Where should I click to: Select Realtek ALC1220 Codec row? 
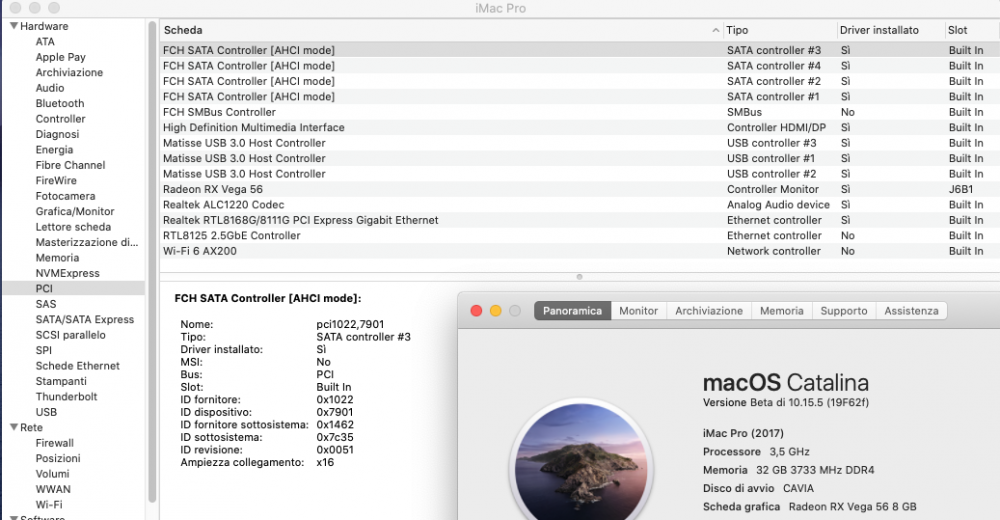[579, 205]
